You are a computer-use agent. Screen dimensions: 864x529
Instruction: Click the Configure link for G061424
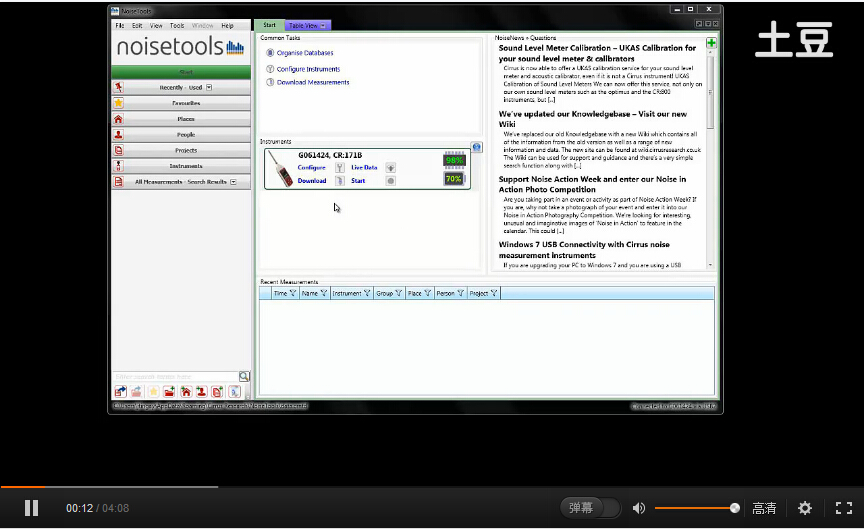[x=311, y=168]
